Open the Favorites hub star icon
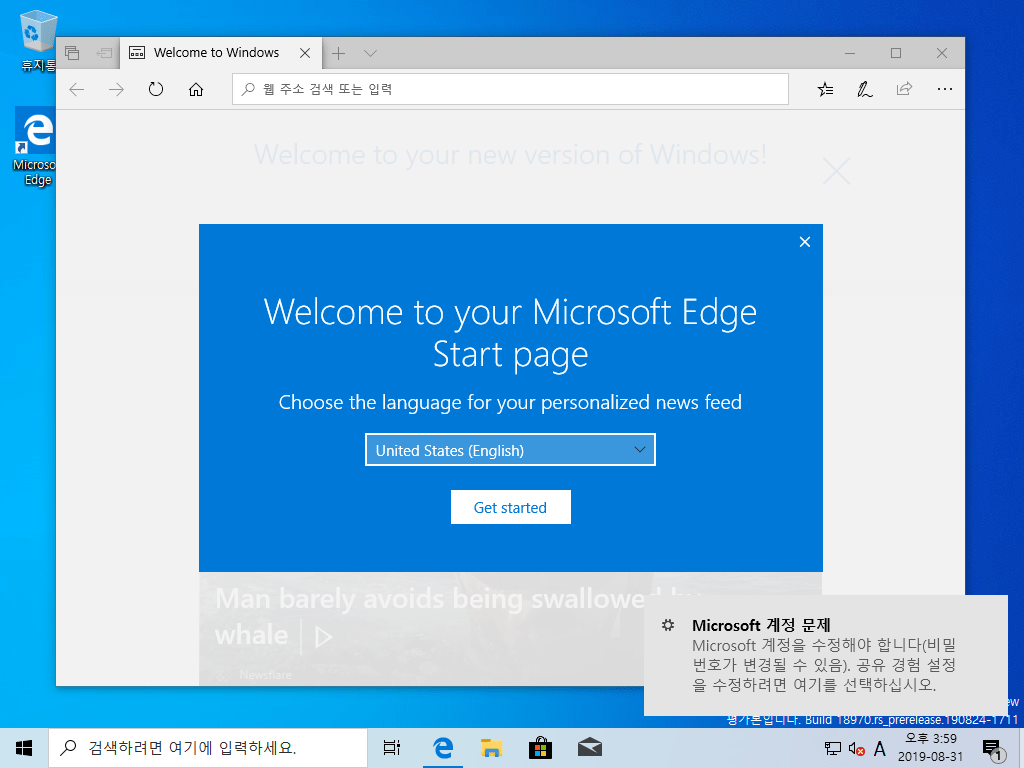This screenshot has height=768, width=1024. (x=825, y=89)
